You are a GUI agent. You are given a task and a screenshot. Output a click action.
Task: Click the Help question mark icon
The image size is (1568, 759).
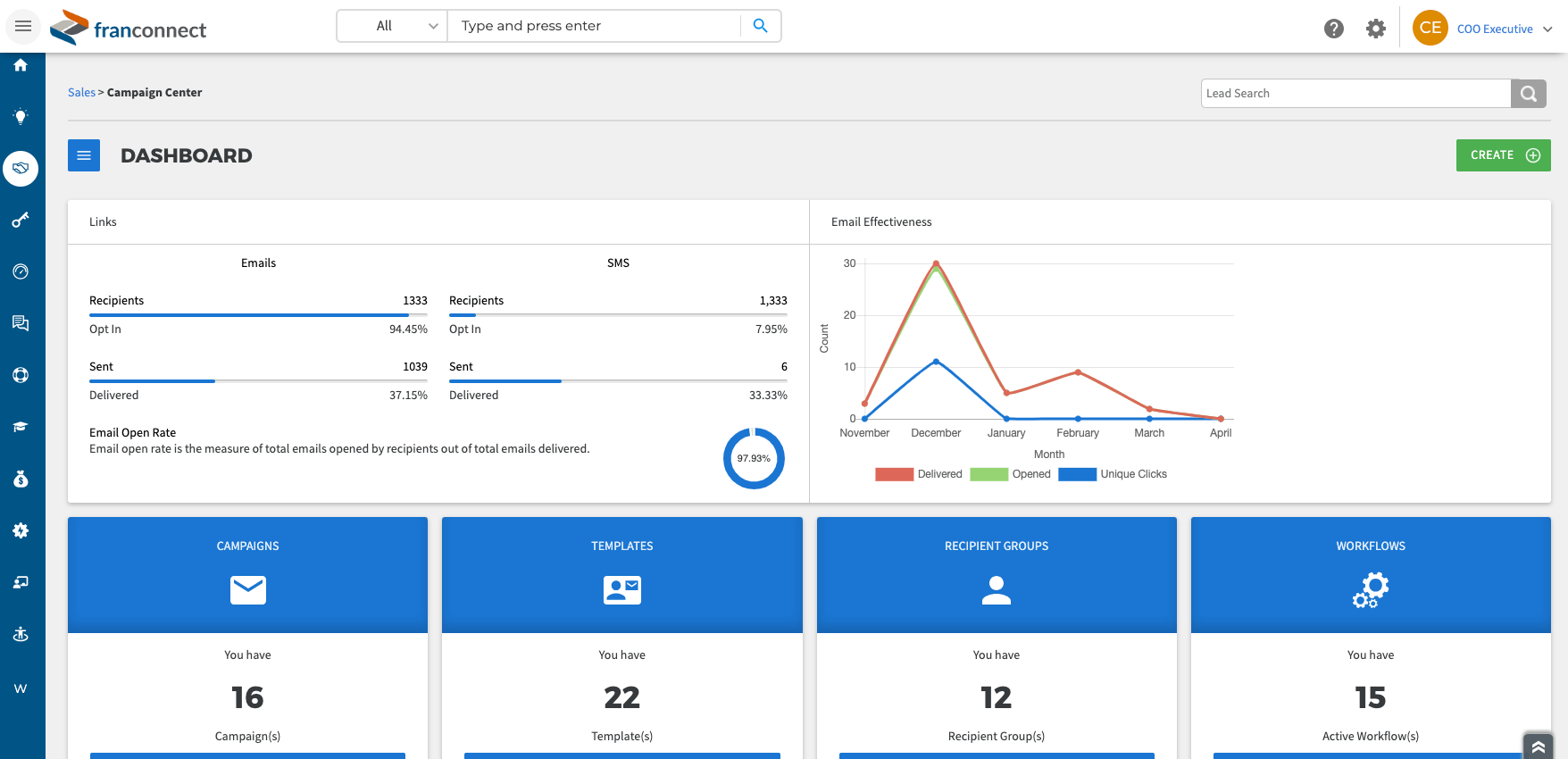click(x=1334, y=29)
